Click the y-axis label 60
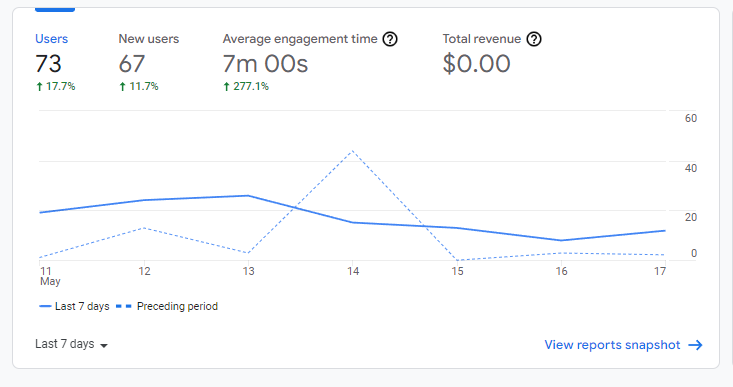This screenshot has width=733, height=387. click(691, 118)
